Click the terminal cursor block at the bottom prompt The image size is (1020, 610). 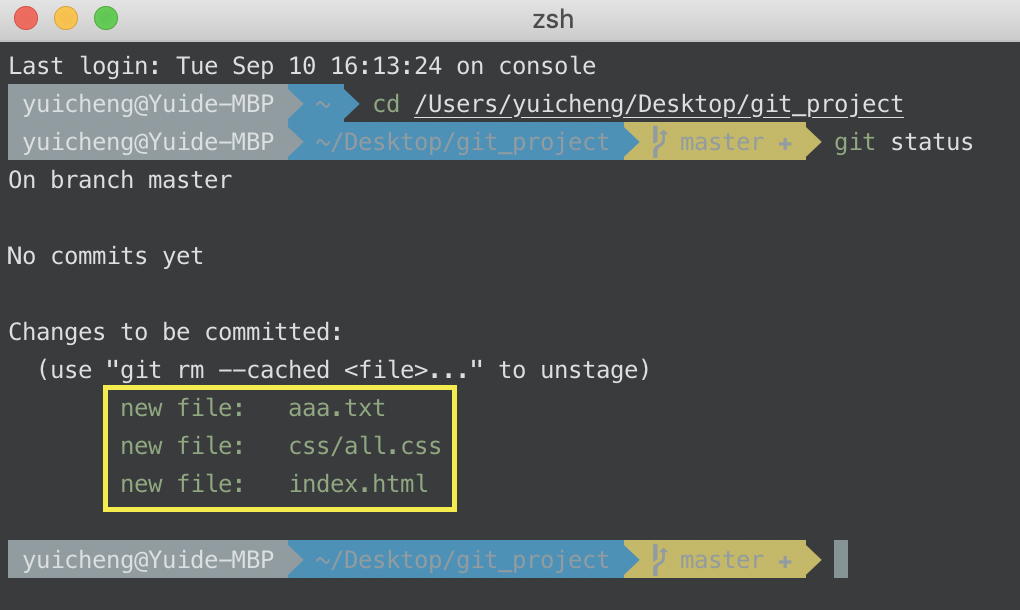840,559
